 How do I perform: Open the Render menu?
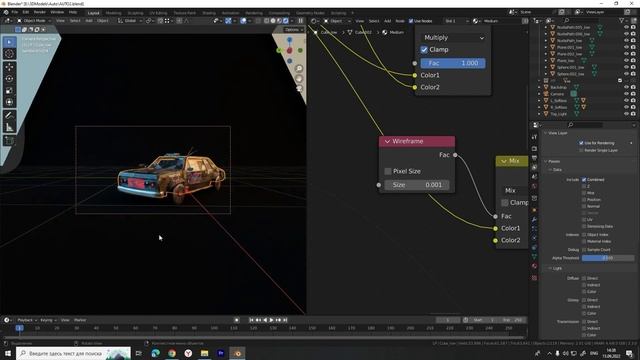click(40, 12)
